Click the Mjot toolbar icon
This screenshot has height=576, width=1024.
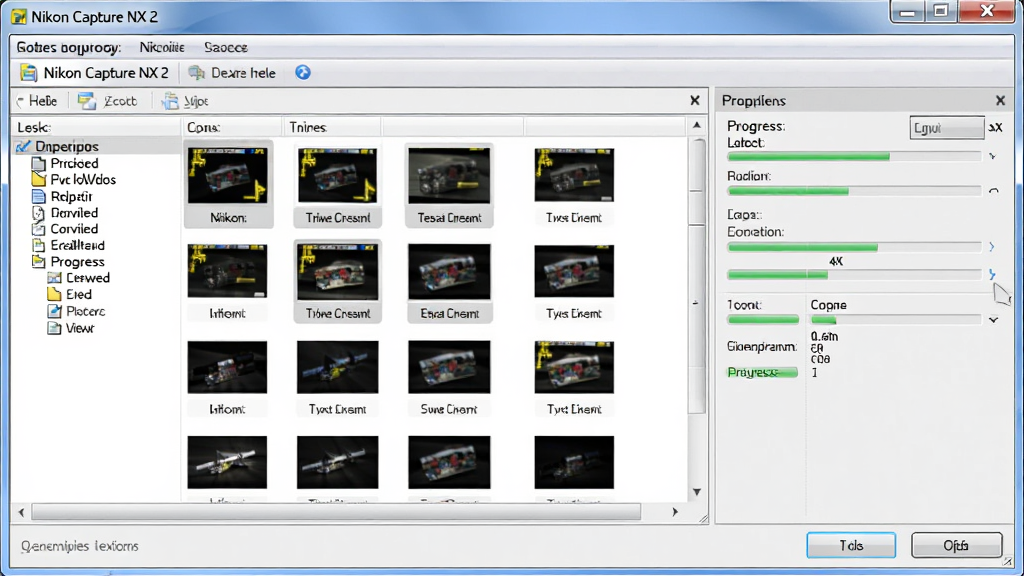point(170,101)
